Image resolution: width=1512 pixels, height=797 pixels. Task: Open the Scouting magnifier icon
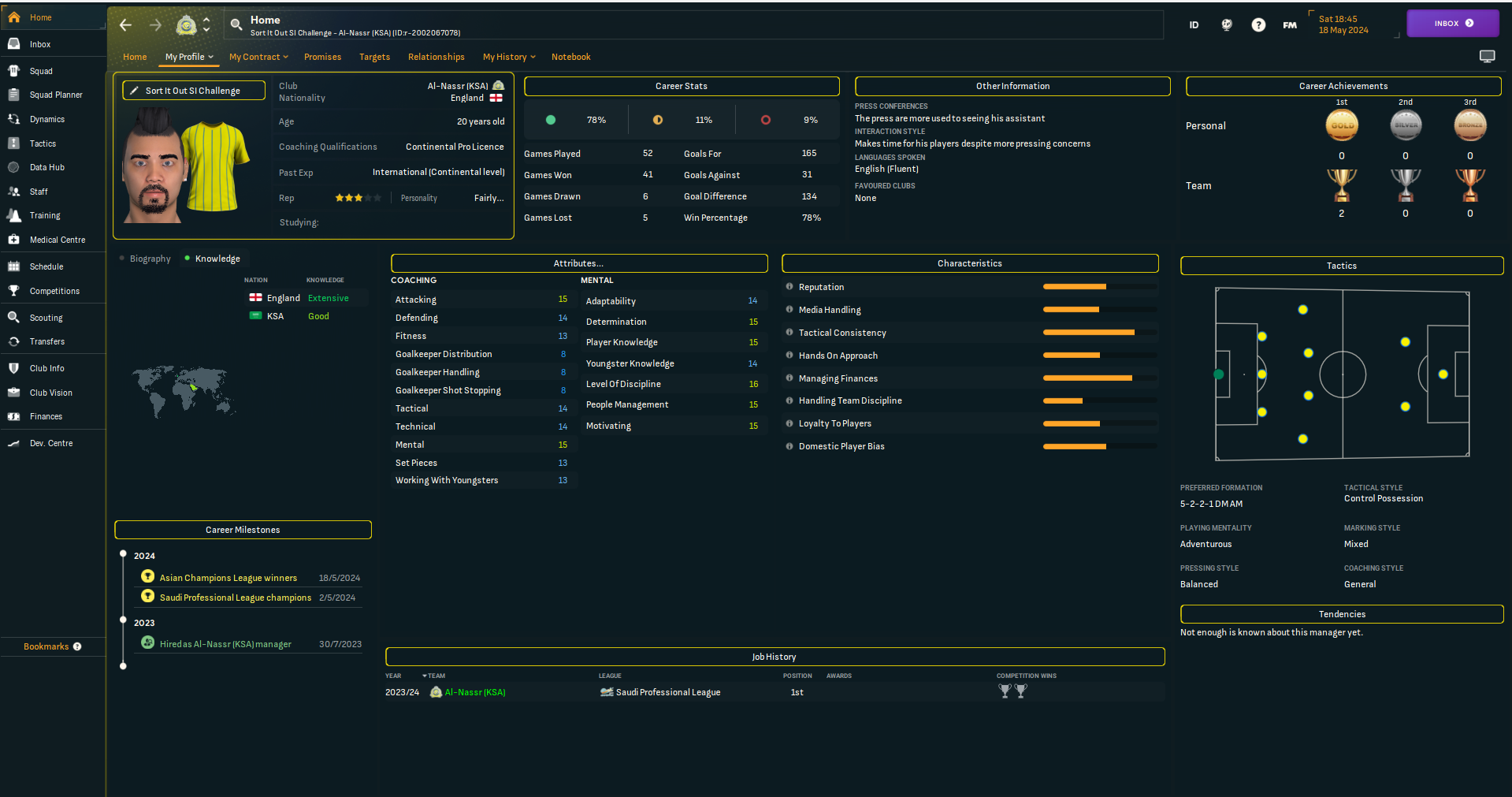pyautogui.click(x=14, y=318)
